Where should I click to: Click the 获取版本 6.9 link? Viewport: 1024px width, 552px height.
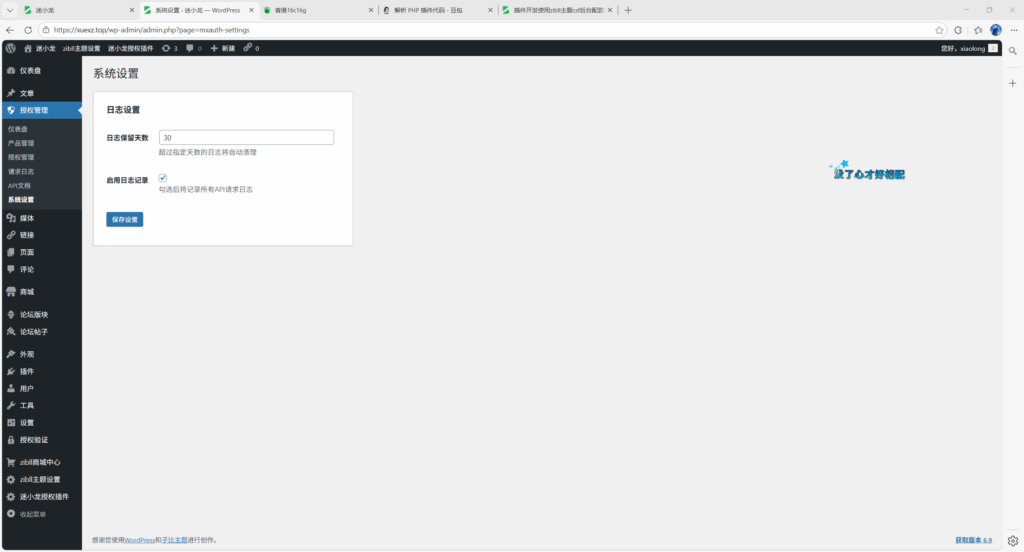pos(973,540)
